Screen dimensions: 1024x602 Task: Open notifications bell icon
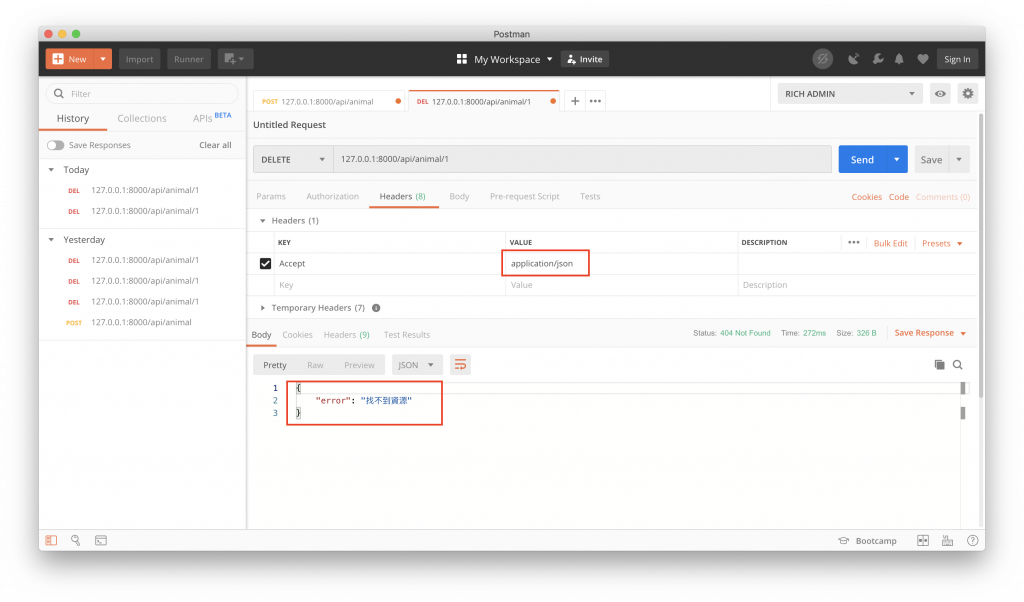coord(899,59)
